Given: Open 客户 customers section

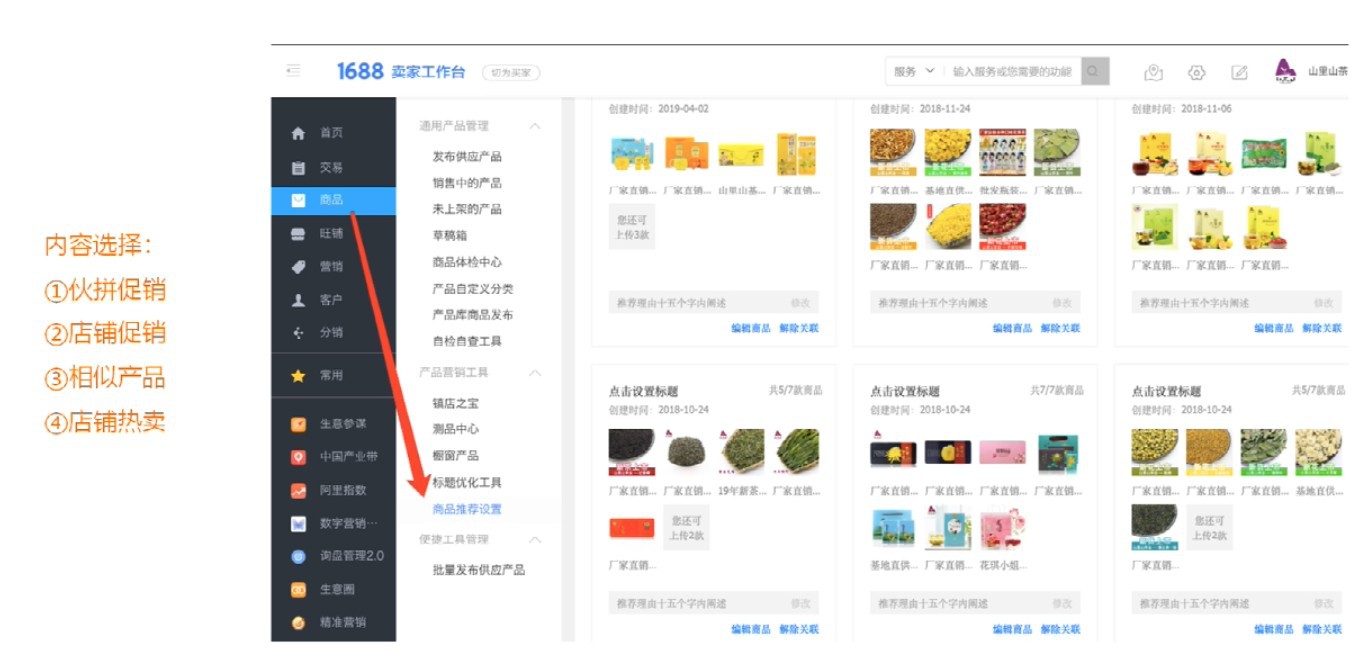Looking at the screenshot, I should [x=333, y=299].
